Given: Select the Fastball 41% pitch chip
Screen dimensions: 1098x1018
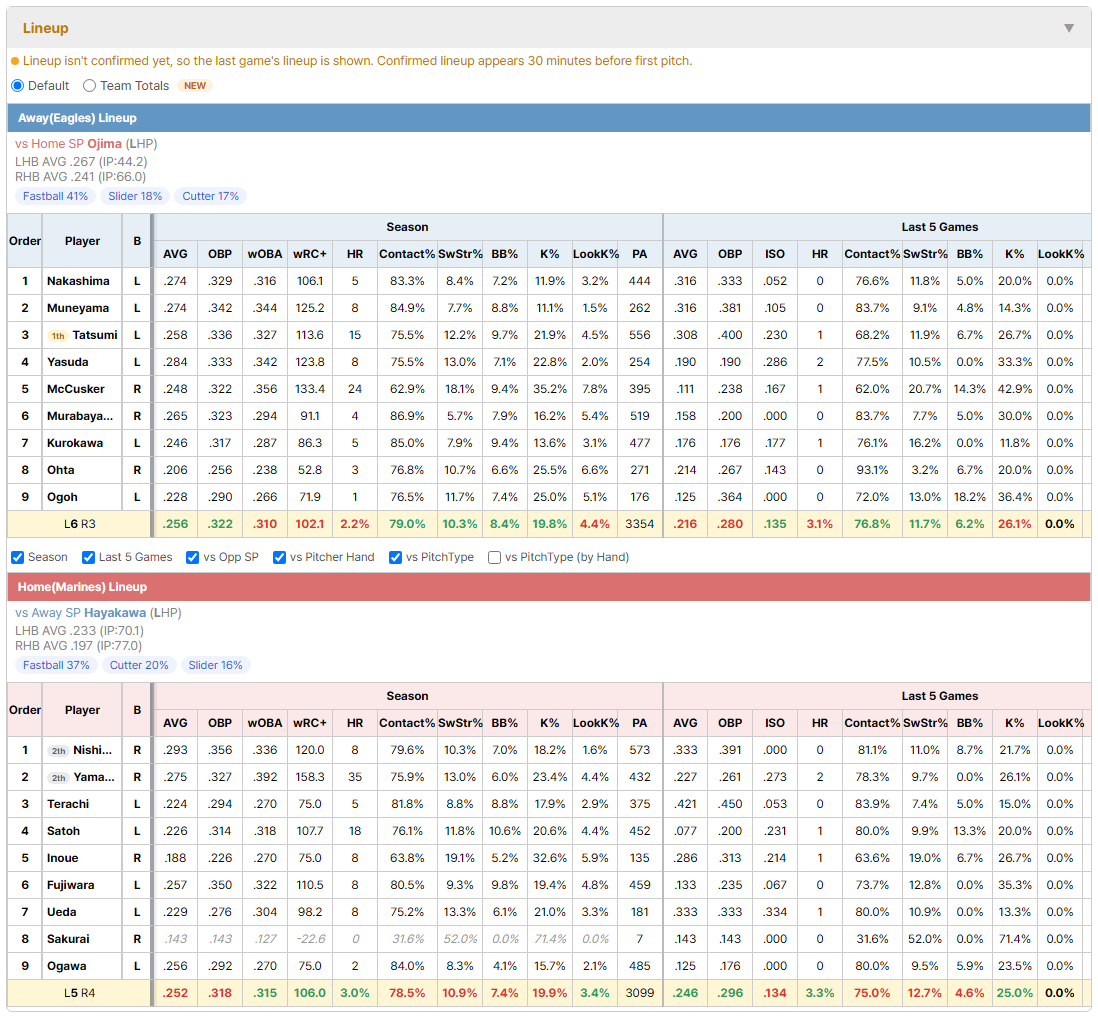Looking at the screenshot, I should pos(55,196).
